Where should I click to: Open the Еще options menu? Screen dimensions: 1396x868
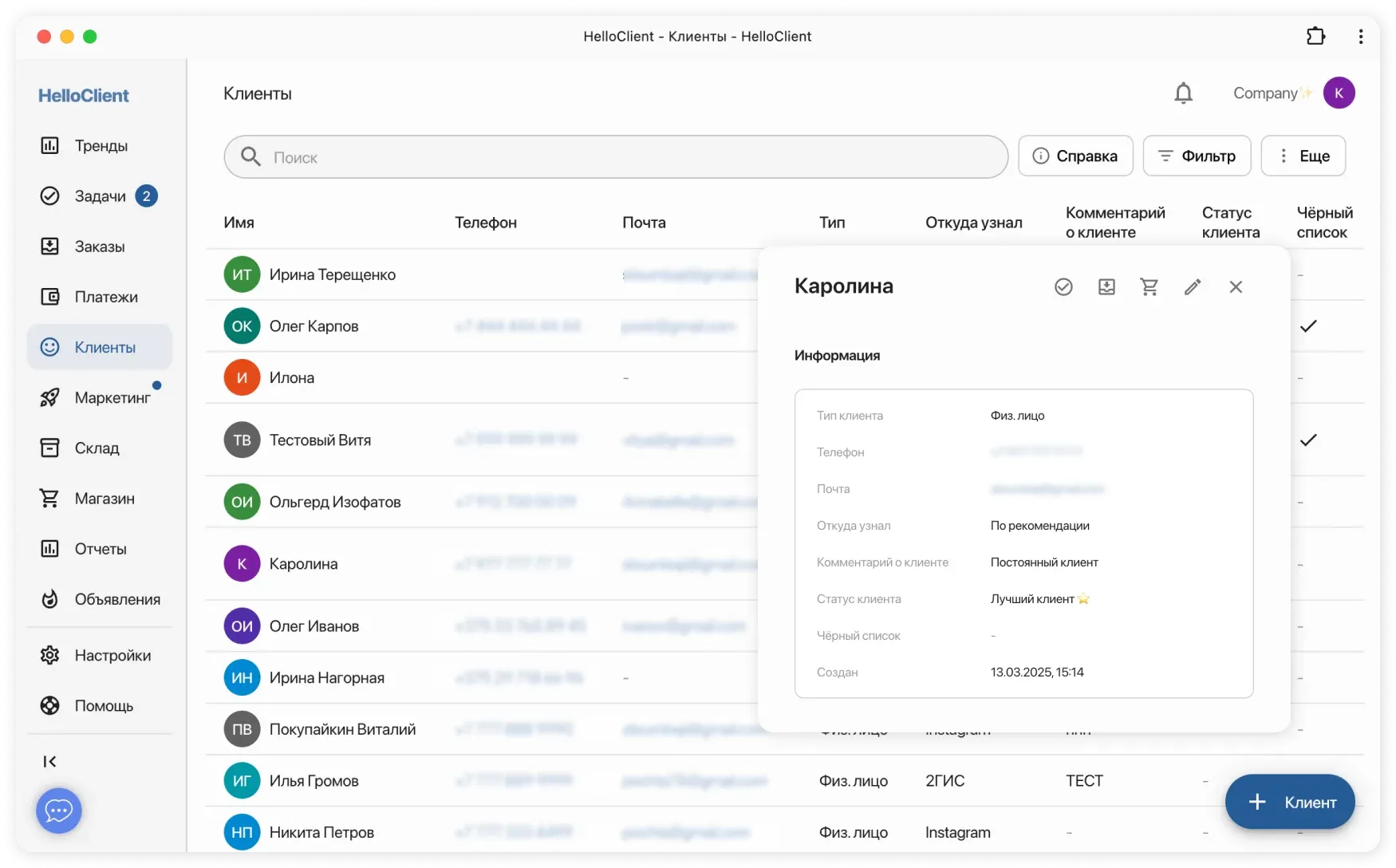tap(1303, 156)
